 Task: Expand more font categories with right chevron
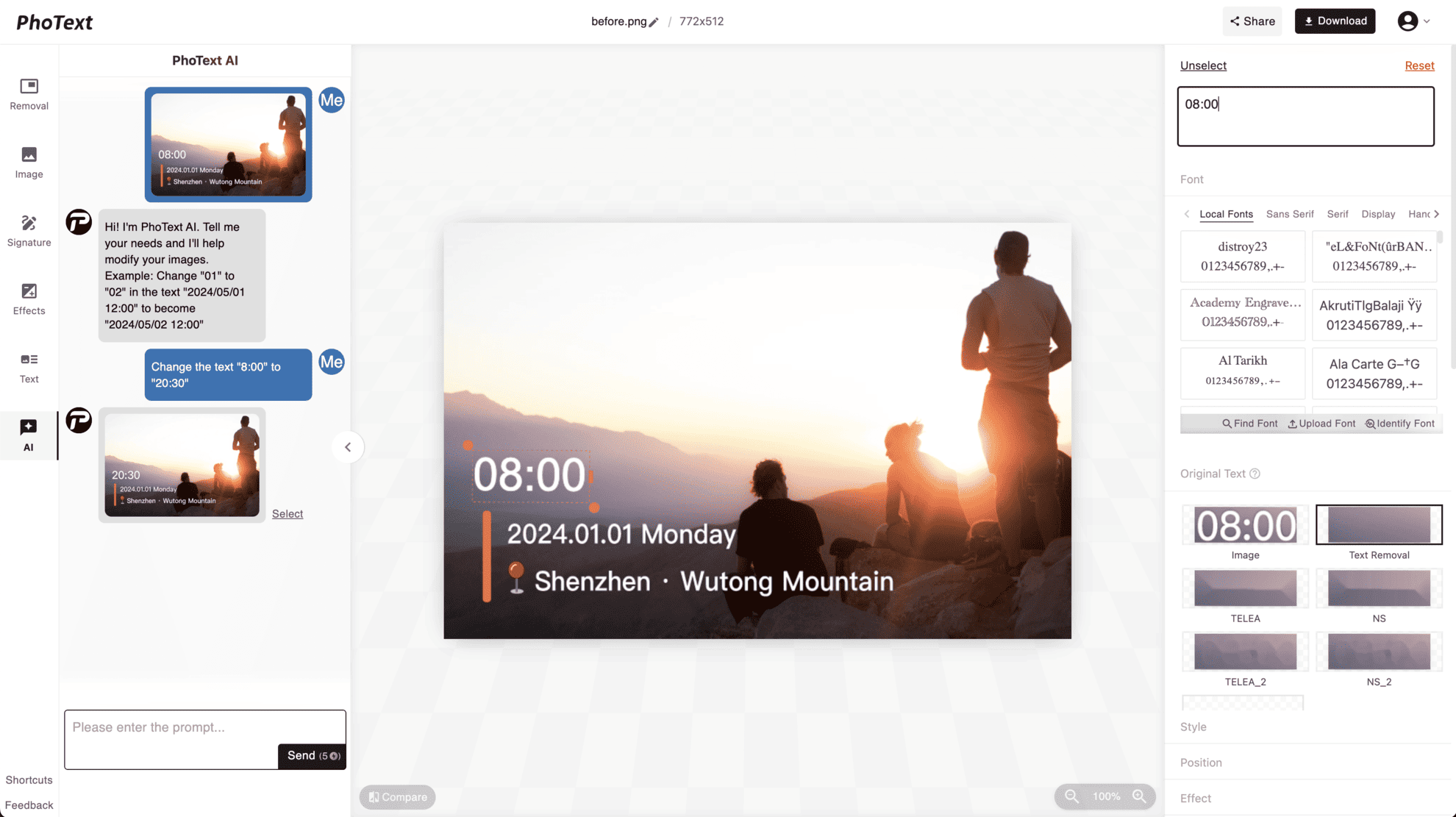(x=1435, y=214)
